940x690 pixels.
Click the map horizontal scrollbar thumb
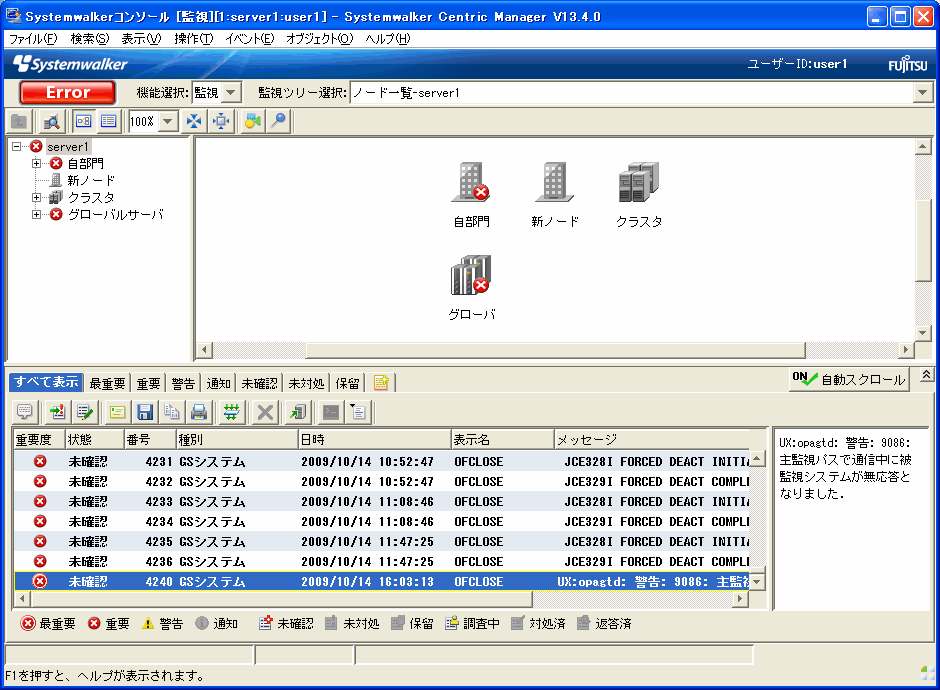(555, 349)
